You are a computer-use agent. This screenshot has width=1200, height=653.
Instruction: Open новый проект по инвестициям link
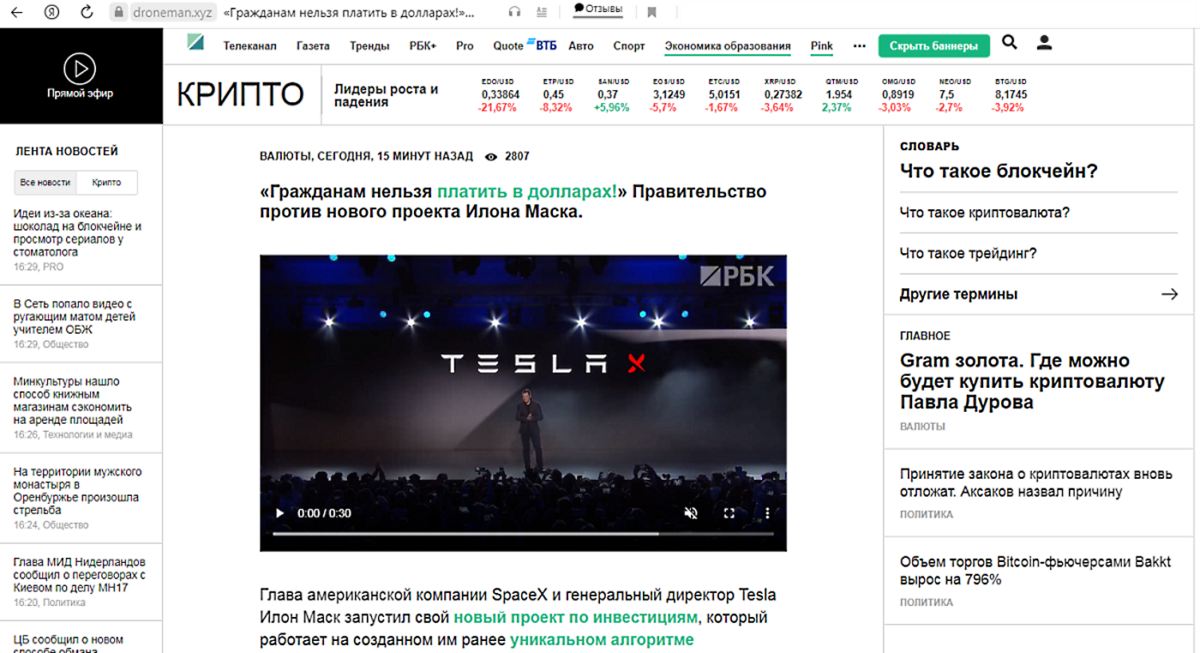click(575, 618)
